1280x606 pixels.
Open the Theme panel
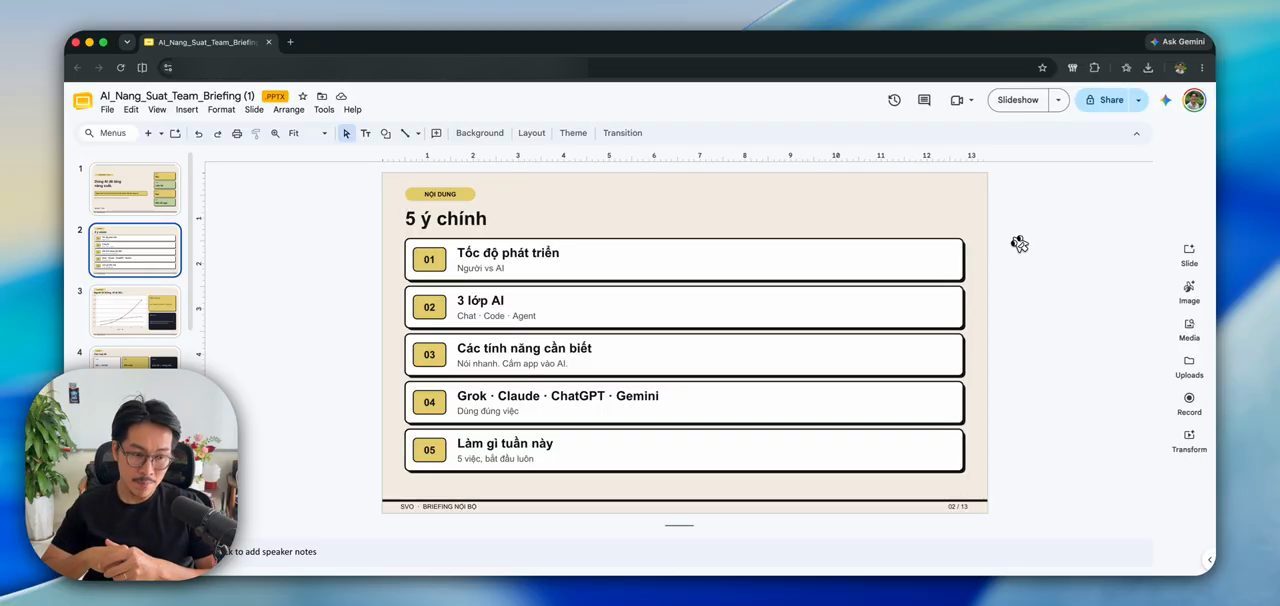(573, 133)
